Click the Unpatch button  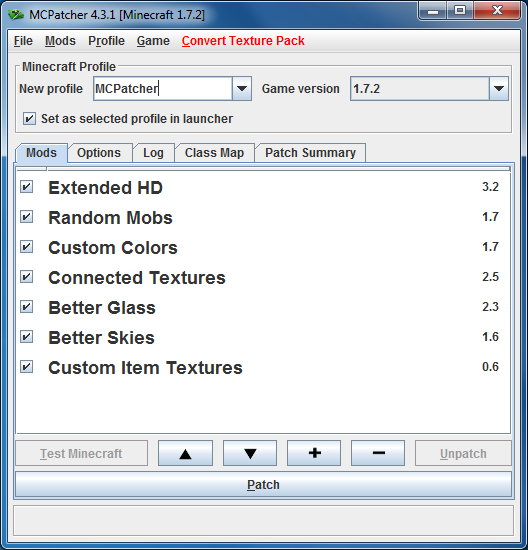click(x=463, y=453)
